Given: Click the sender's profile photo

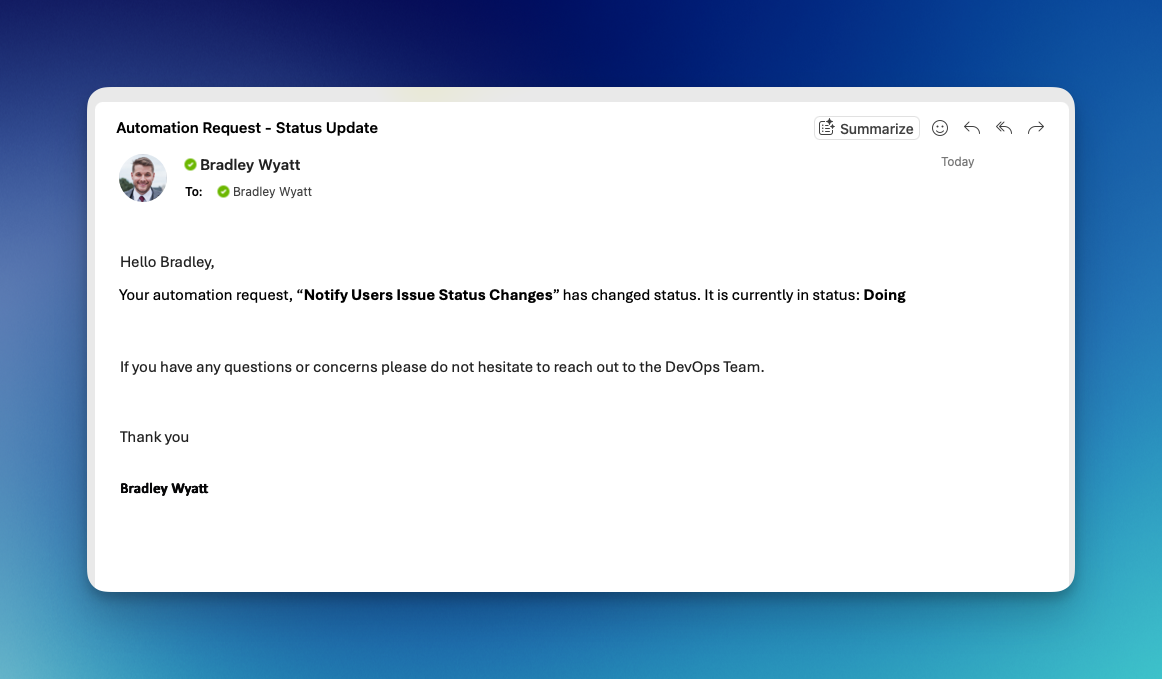Looking at the screenshot, I should point(143,178).
